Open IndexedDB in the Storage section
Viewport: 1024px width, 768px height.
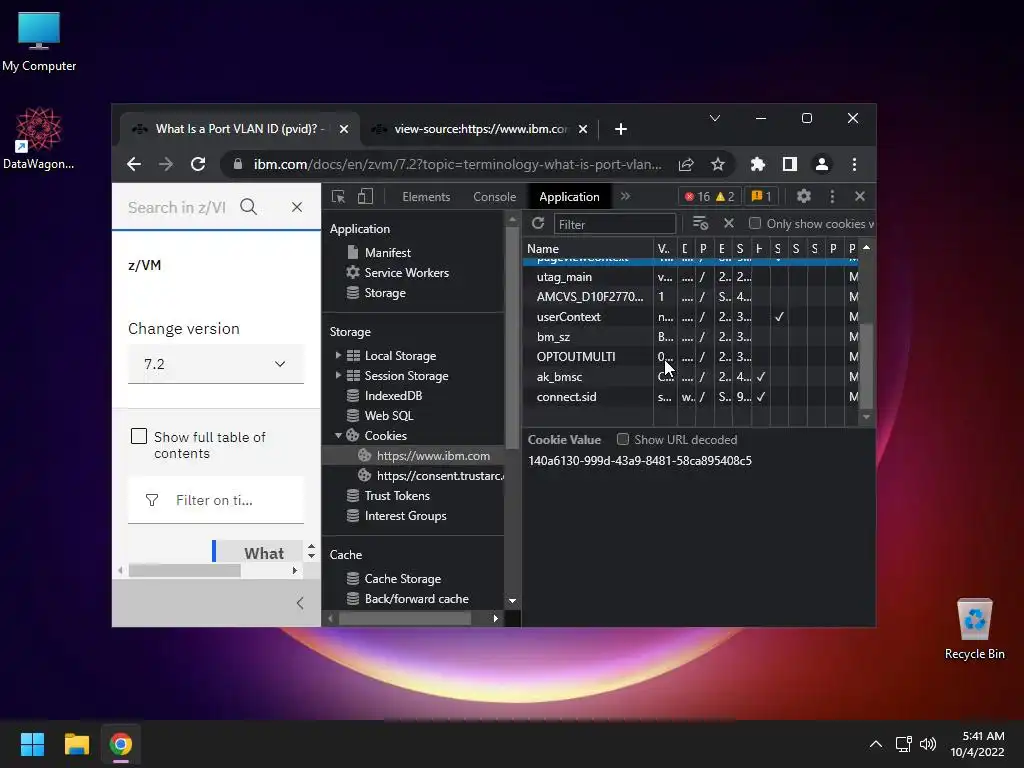click(x=393, y=395)
